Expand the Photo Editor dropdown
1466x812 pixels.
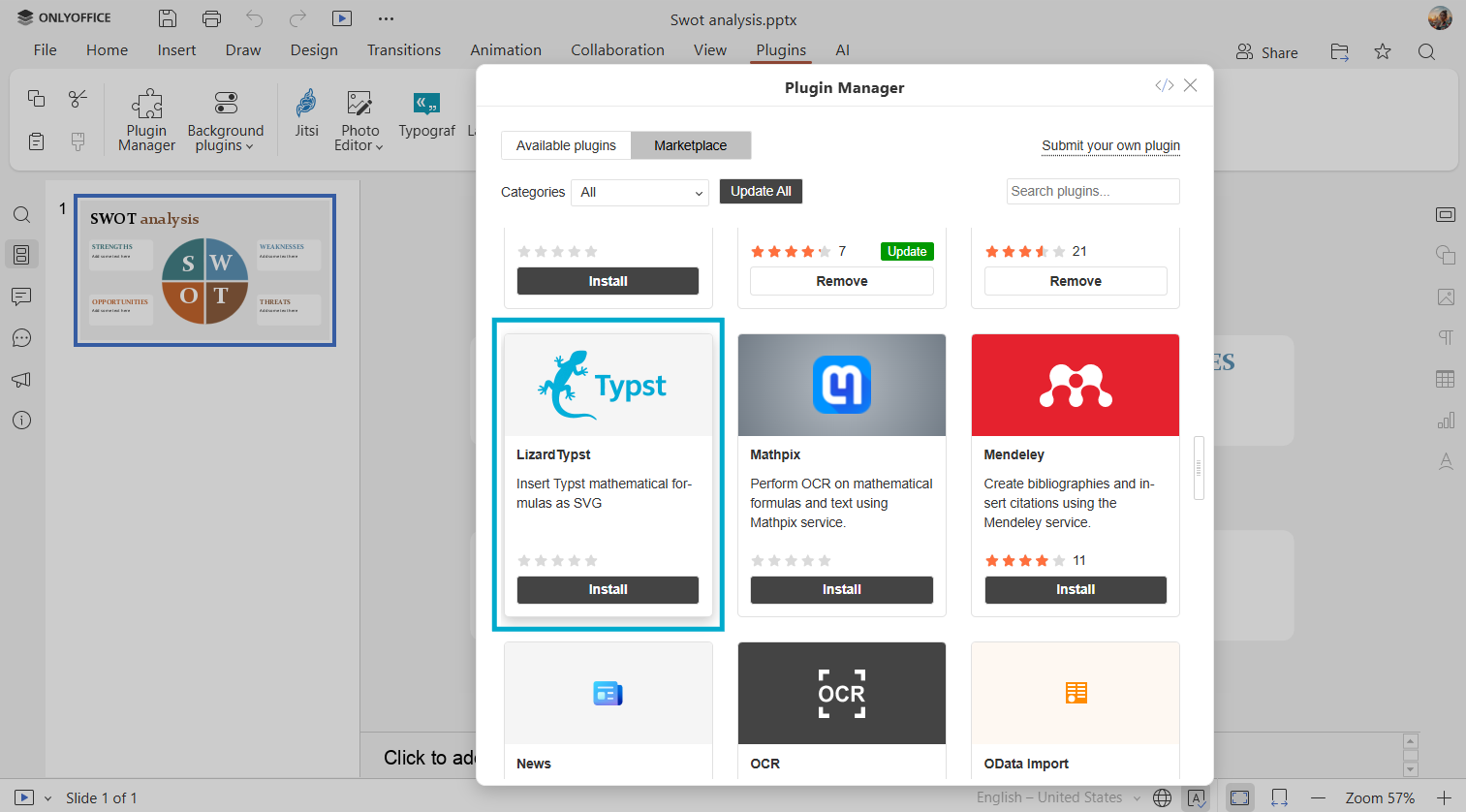point(359,121)
